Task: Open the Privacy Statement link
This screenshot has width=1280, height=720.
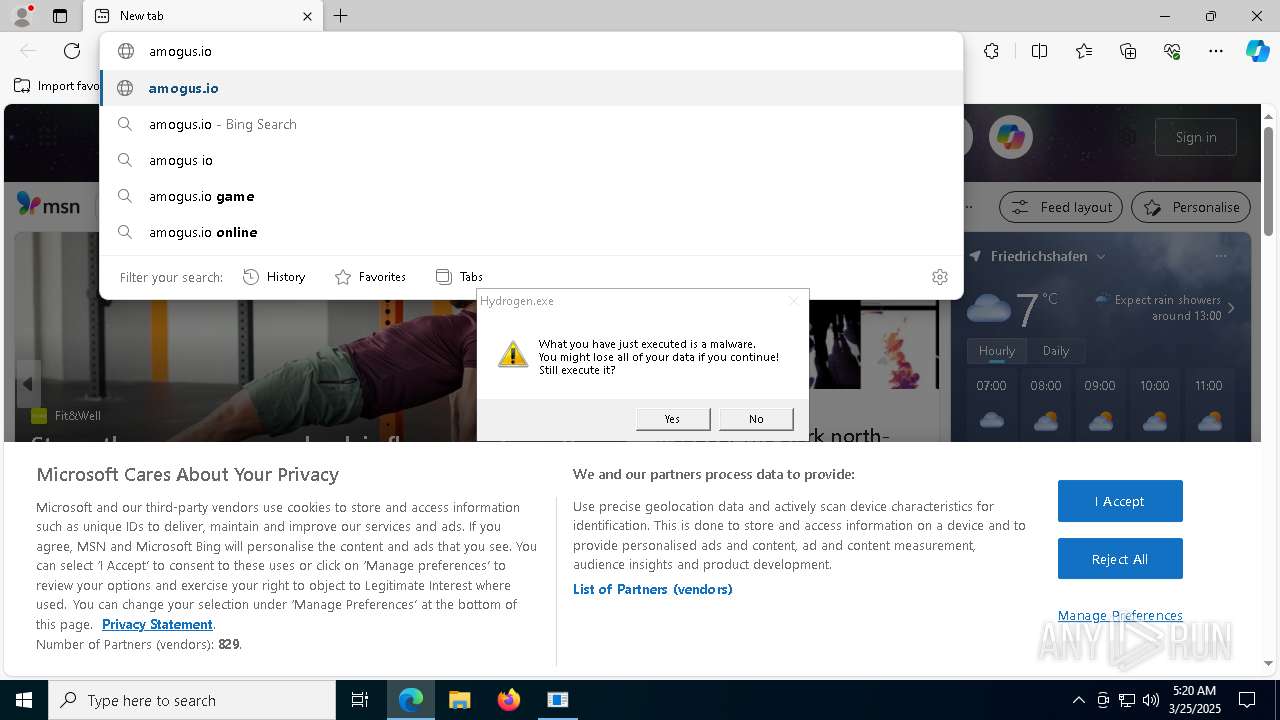Action: tap(157, 624)
